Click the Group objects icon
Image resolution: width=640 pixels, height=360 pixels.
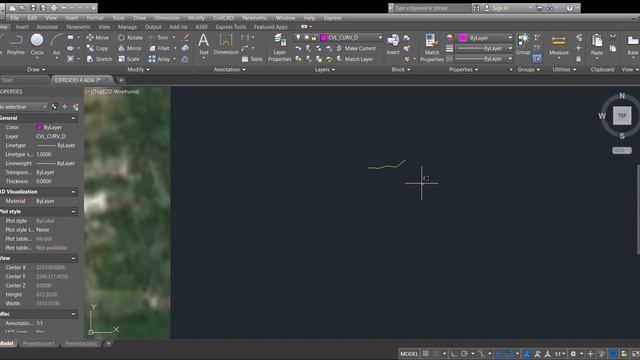point(523,44)
